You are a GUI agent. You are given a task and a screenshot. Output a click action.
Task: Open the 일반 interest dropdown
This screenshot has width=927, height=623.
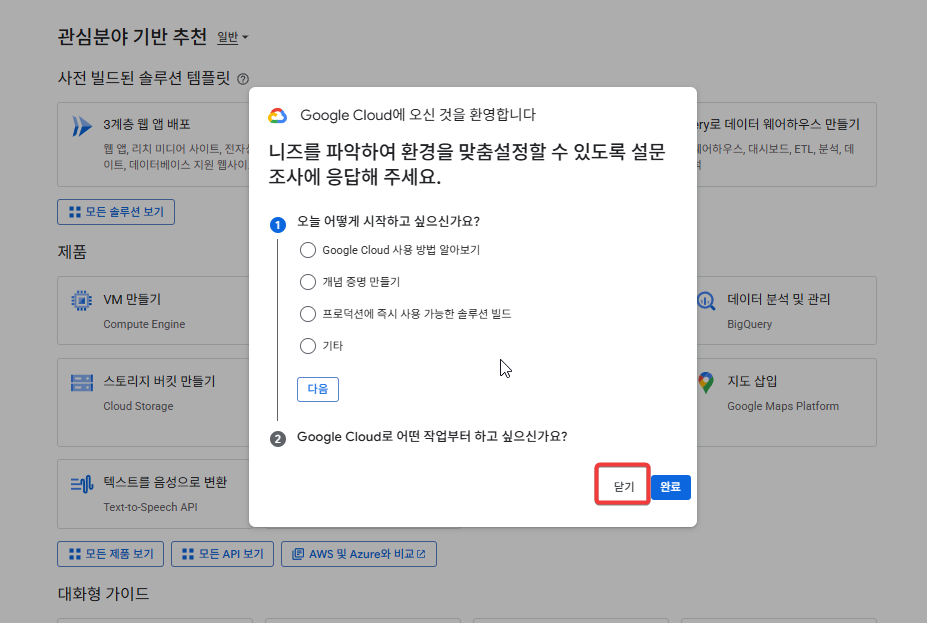[x=232, y=38]
